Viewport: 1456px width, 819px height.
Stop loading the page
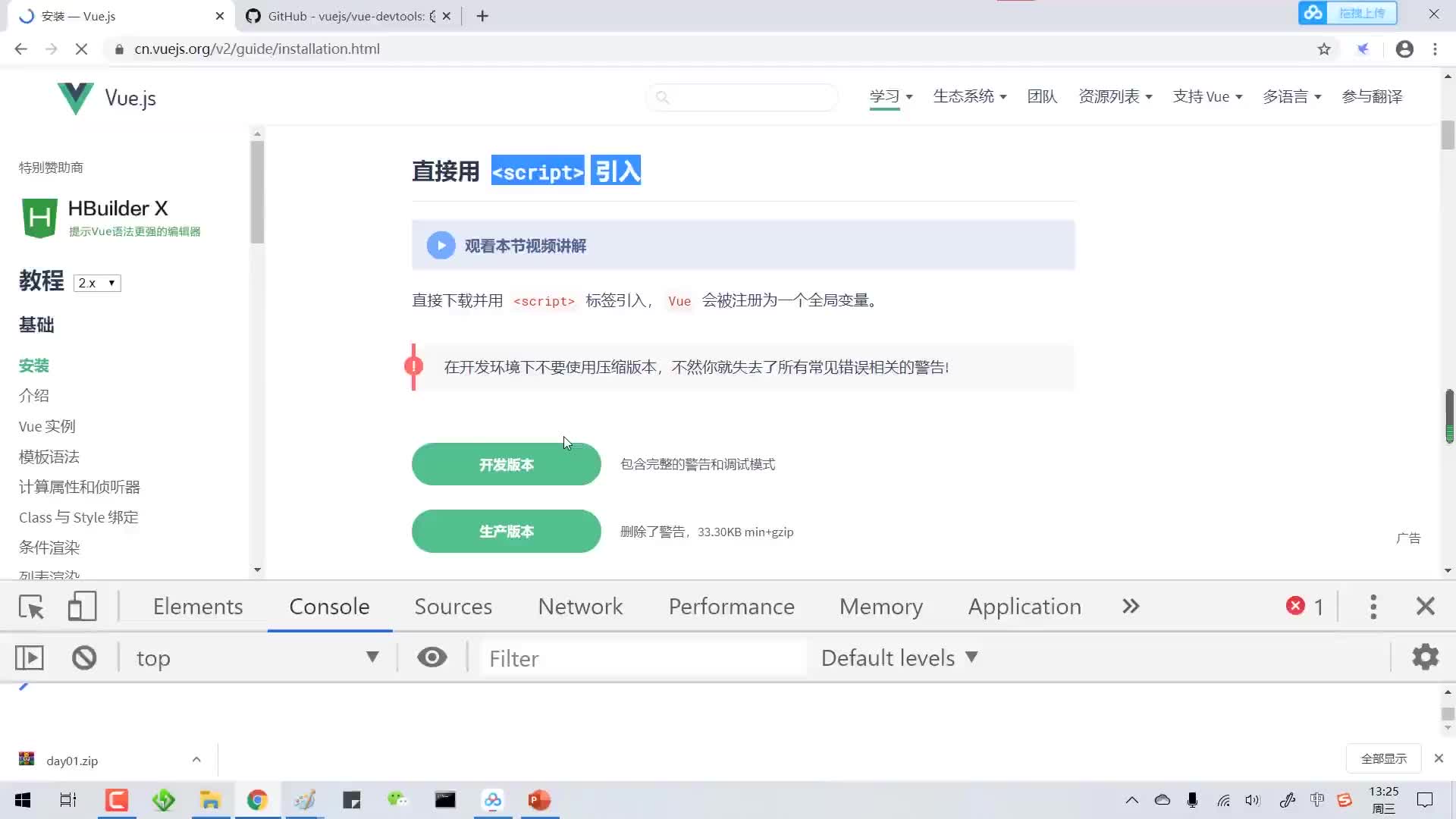point(82,49)
